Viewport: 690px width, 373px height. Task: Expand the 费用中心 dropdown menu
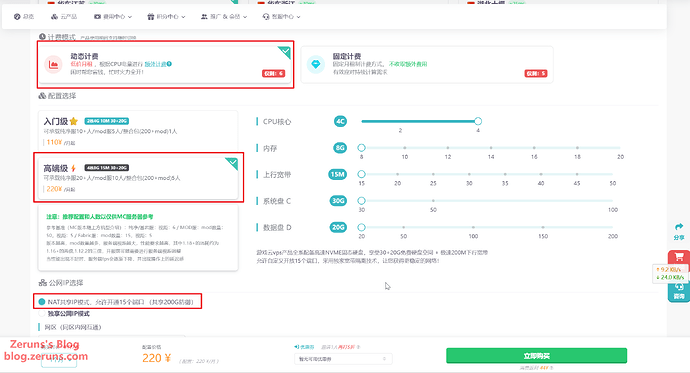113,17
